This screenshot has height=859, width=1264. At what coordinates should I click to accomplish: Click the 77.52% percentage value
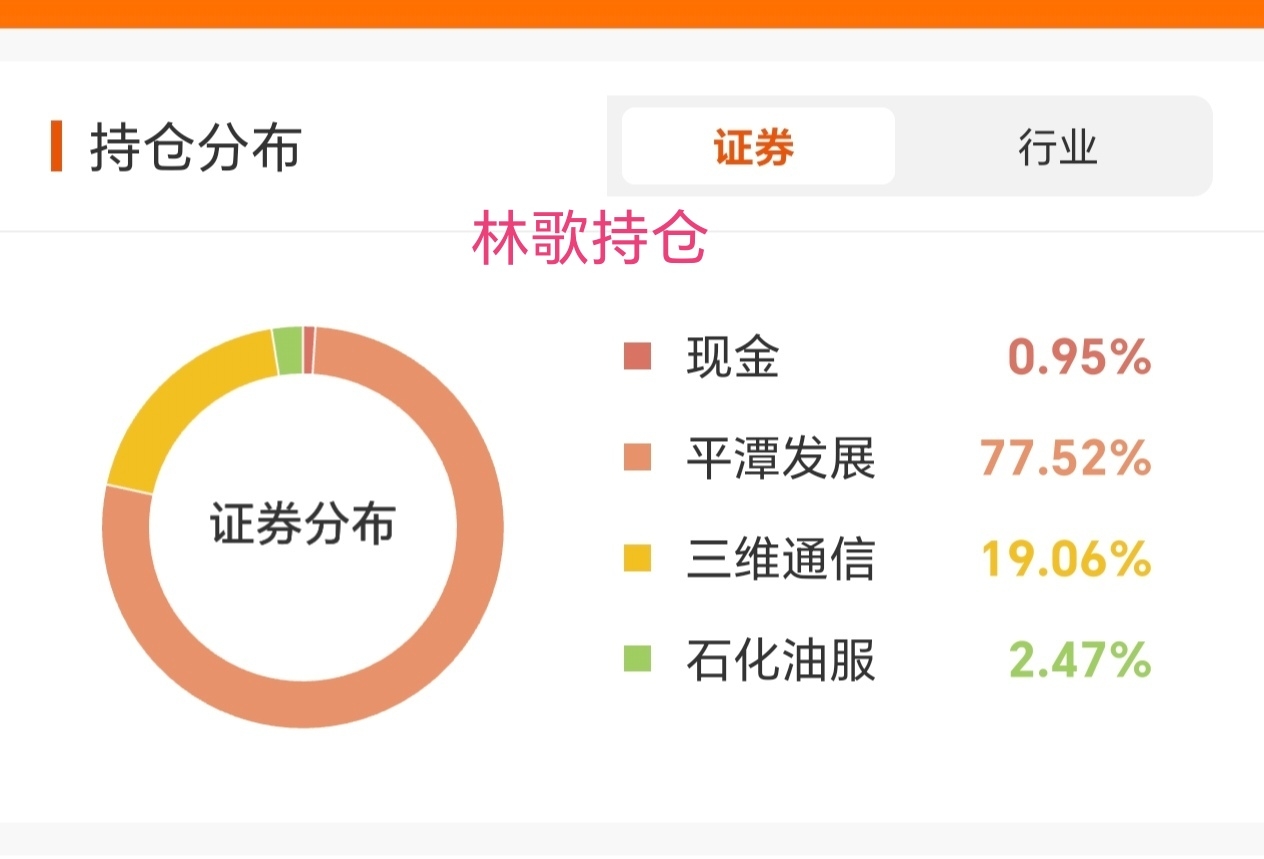click(x=1065, y=458)
